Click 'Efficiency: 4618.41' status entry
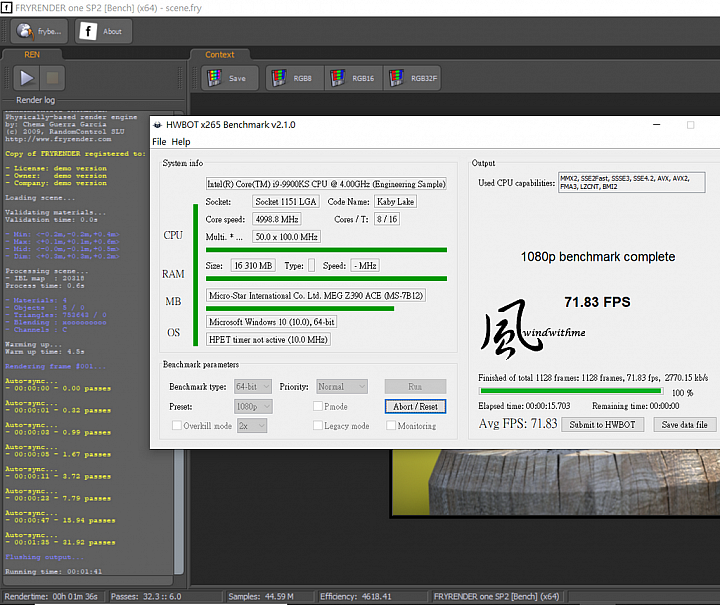 click(x=355, y=596)
